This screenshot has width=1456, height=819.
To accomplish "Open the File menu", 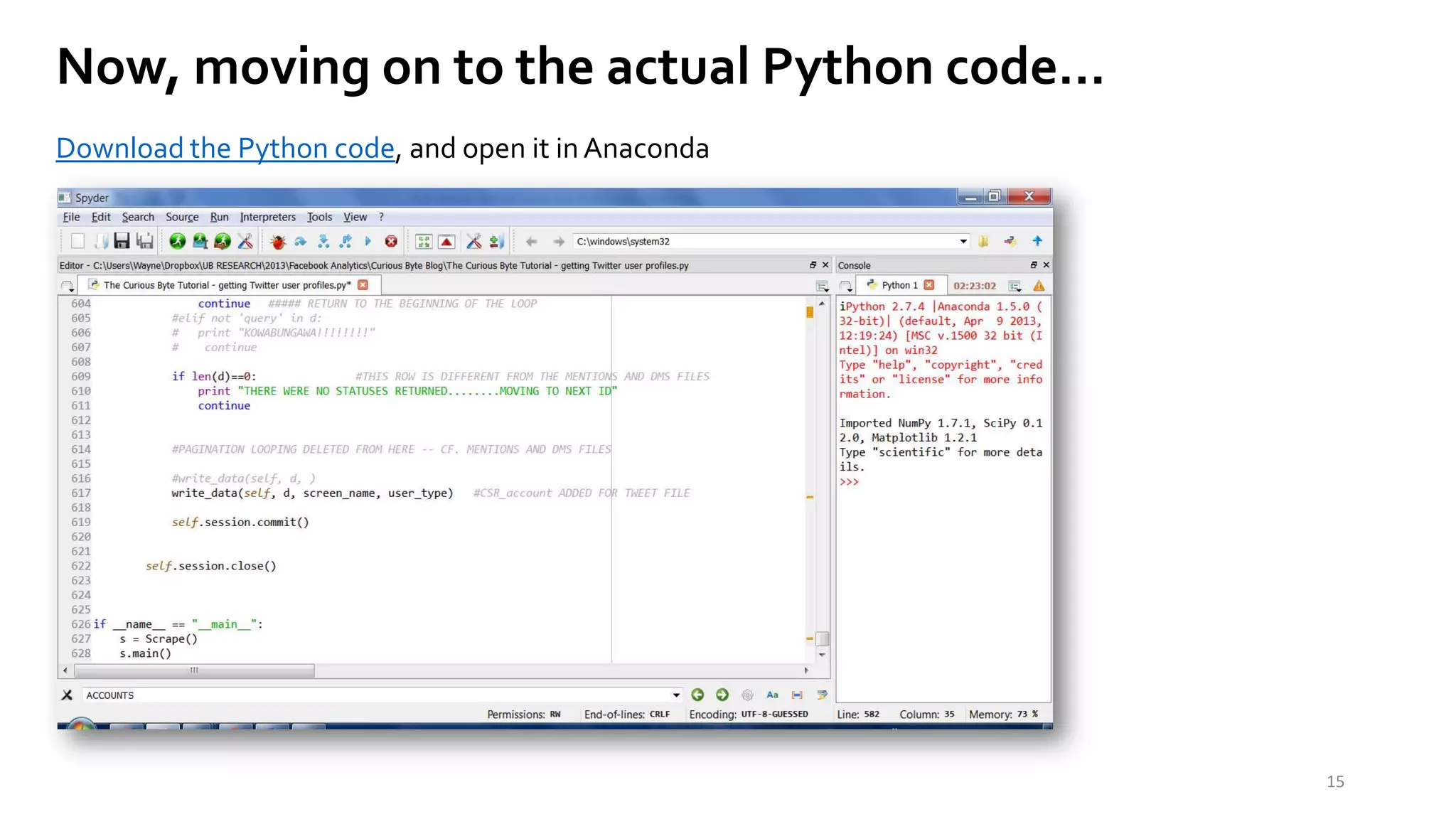I will pos(71,217).
